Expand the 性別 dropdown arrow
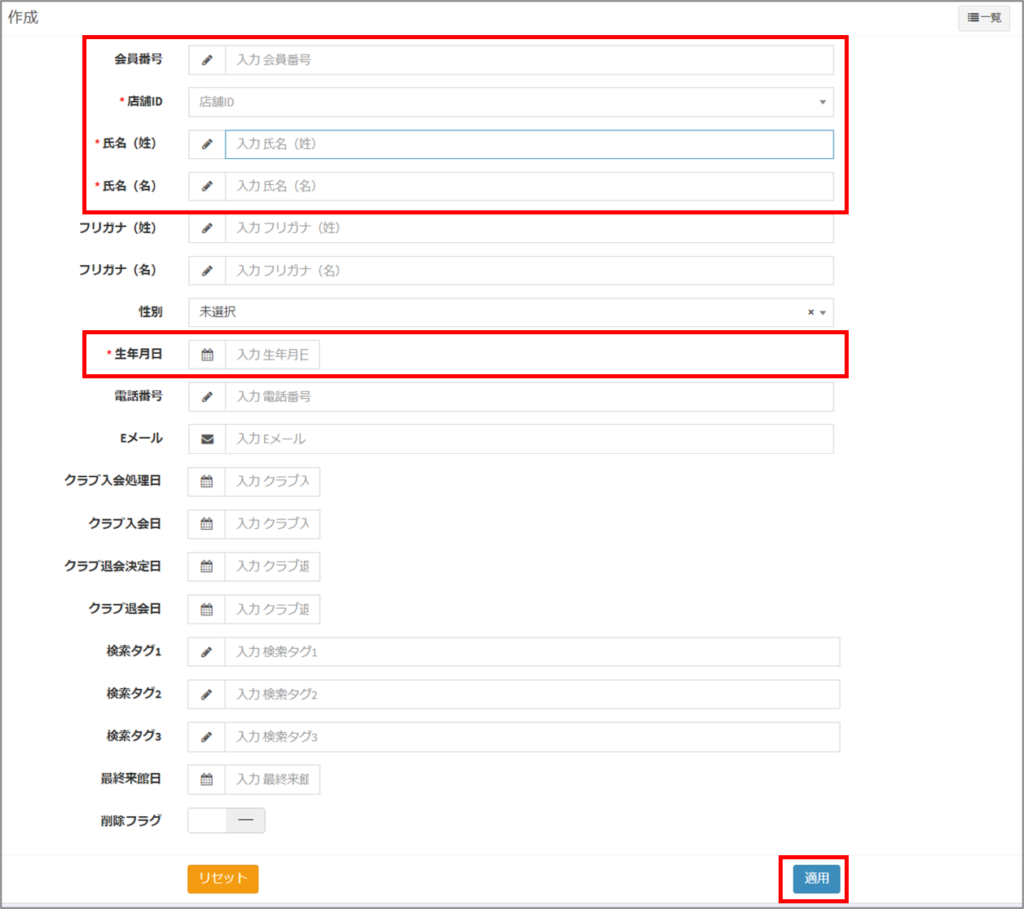 point(822,313)
